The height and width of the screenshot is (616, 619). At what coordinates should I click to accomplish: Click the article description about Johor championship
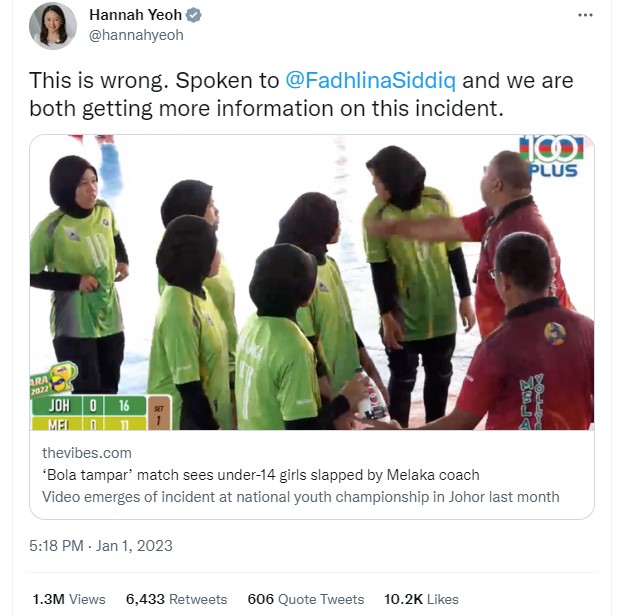301,497
